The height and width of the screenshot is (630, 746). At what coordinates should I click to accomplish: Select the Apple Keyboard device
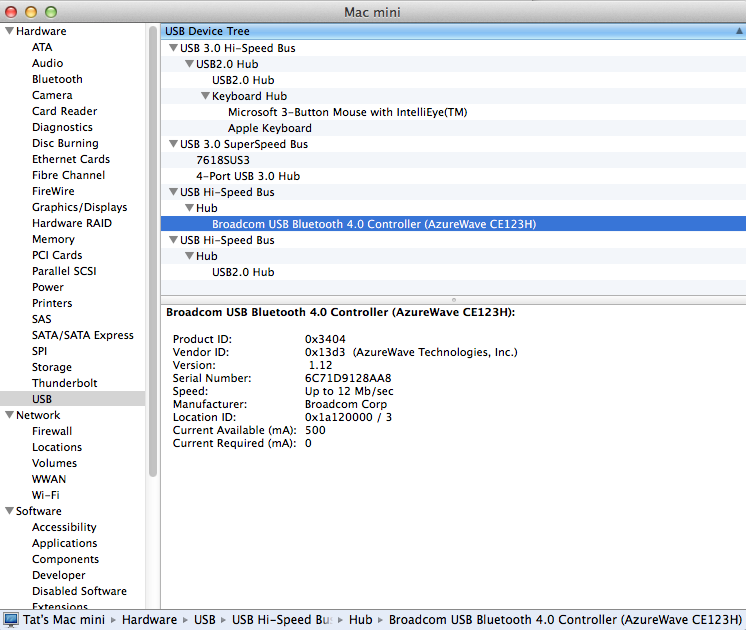[x=269, y=128]
